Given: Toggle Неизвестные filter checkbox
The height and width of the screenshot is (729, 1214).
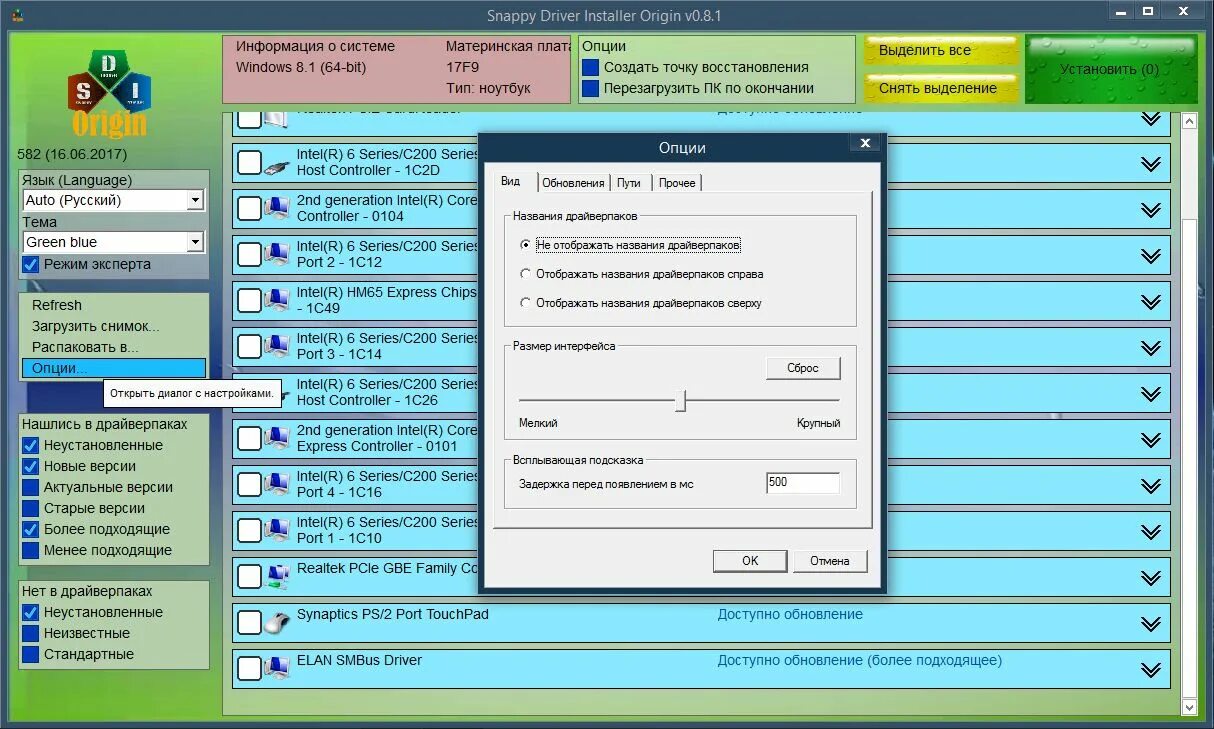Looking at the screenshot, I should coord(31,633).
